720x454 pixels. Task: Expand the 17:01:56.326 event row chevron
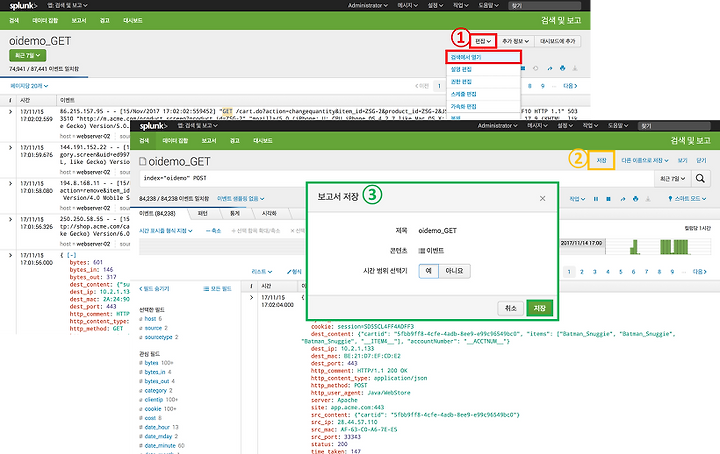(x=11, y=219)
